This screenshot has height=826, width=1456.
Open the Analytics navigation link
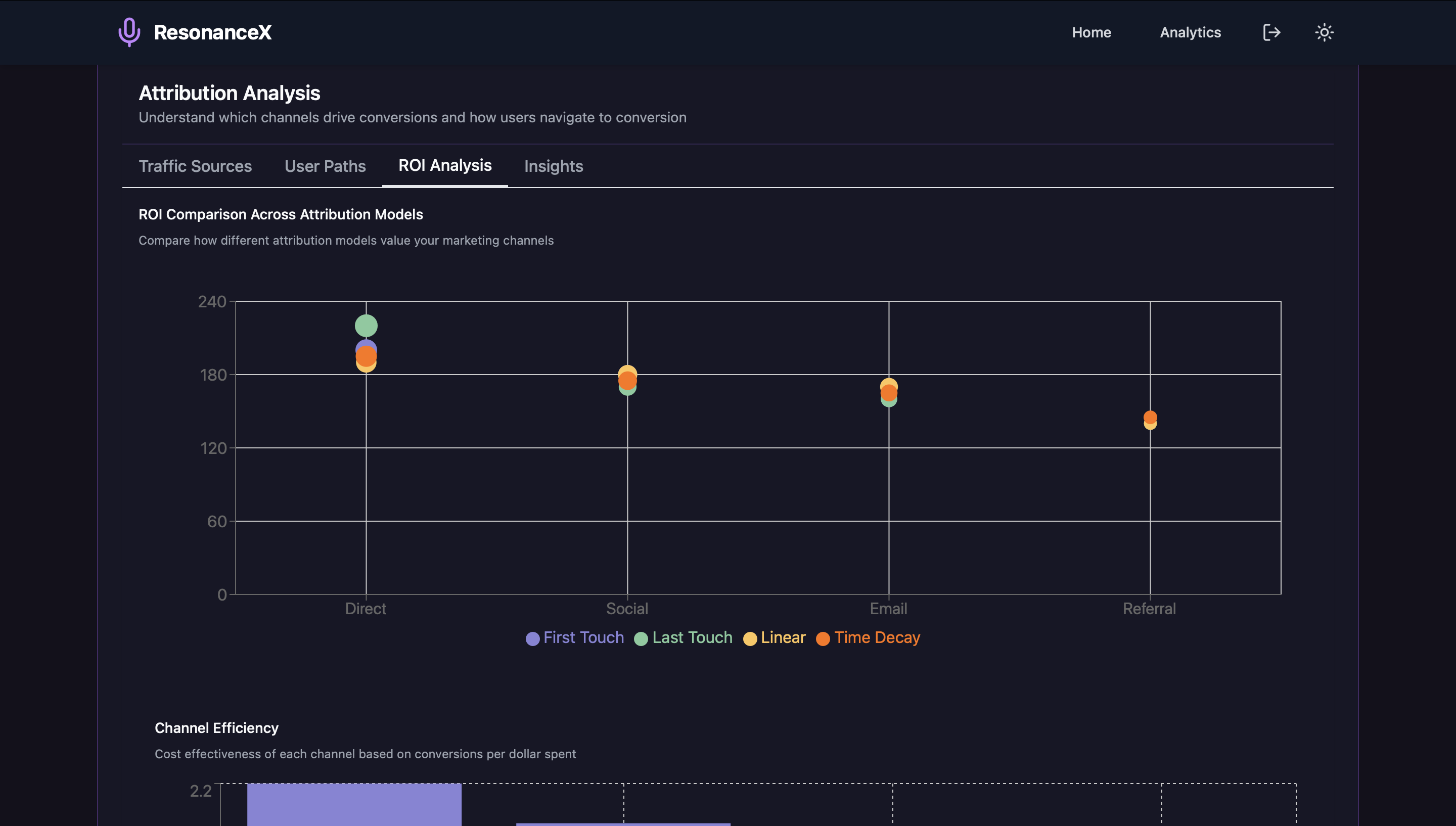pos(1190,32)
